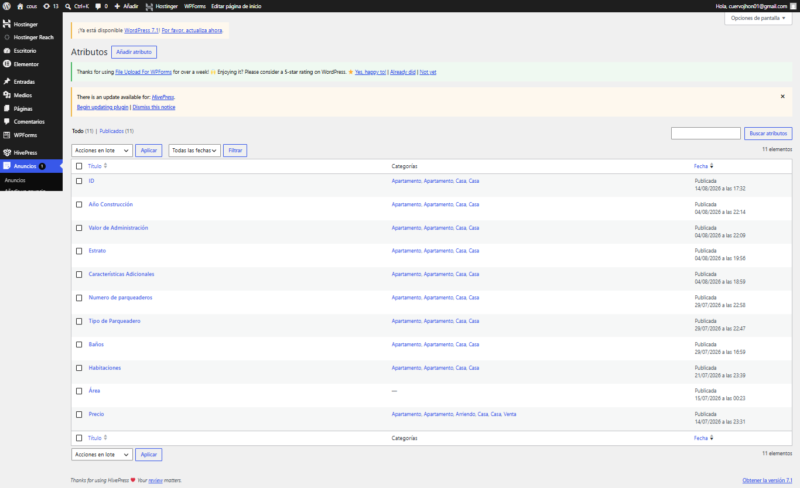Open Anuncios submenu item

[15, 180]
